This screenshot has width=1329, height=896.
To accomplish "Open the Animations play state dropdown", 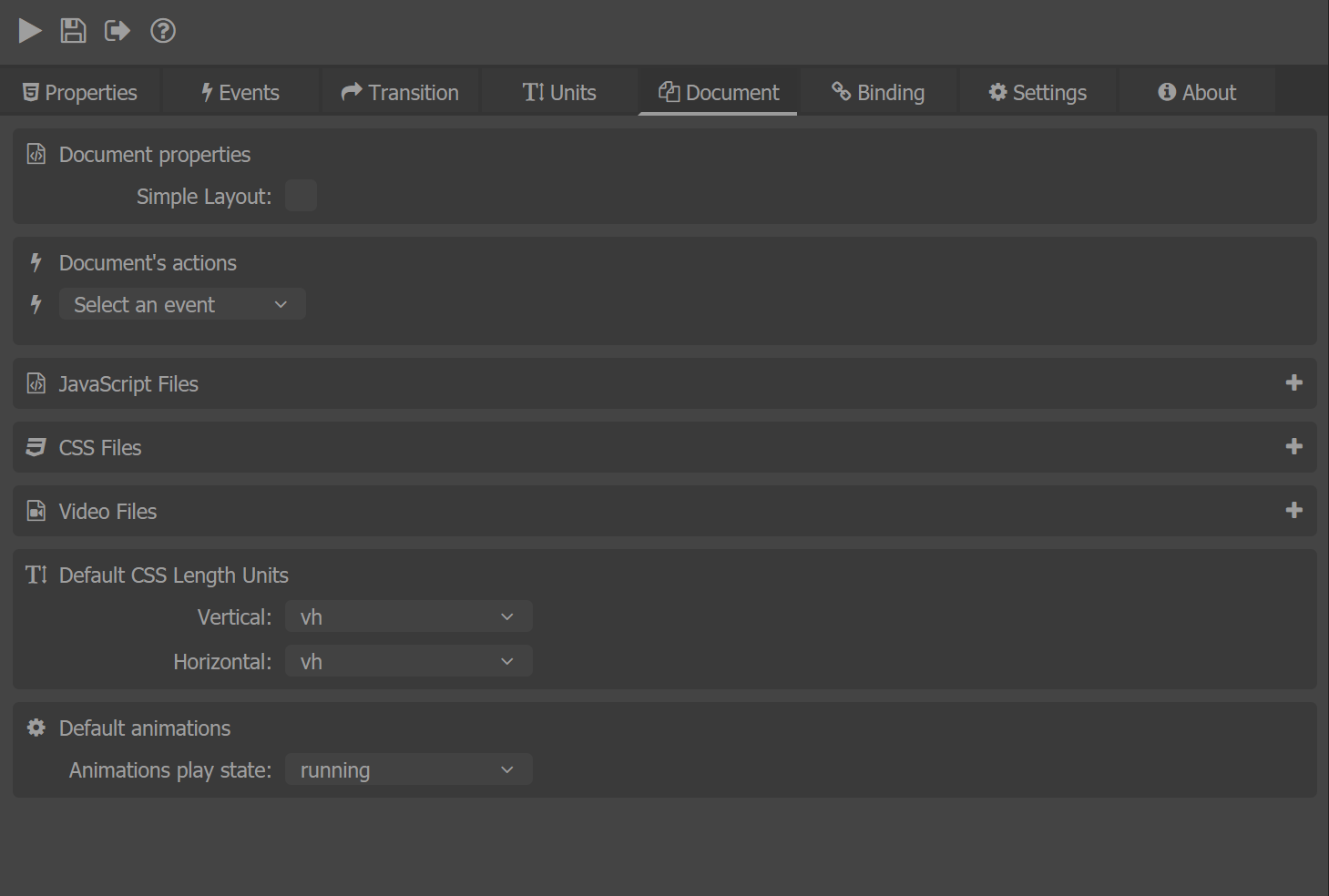I will click(x=409, y=769).
